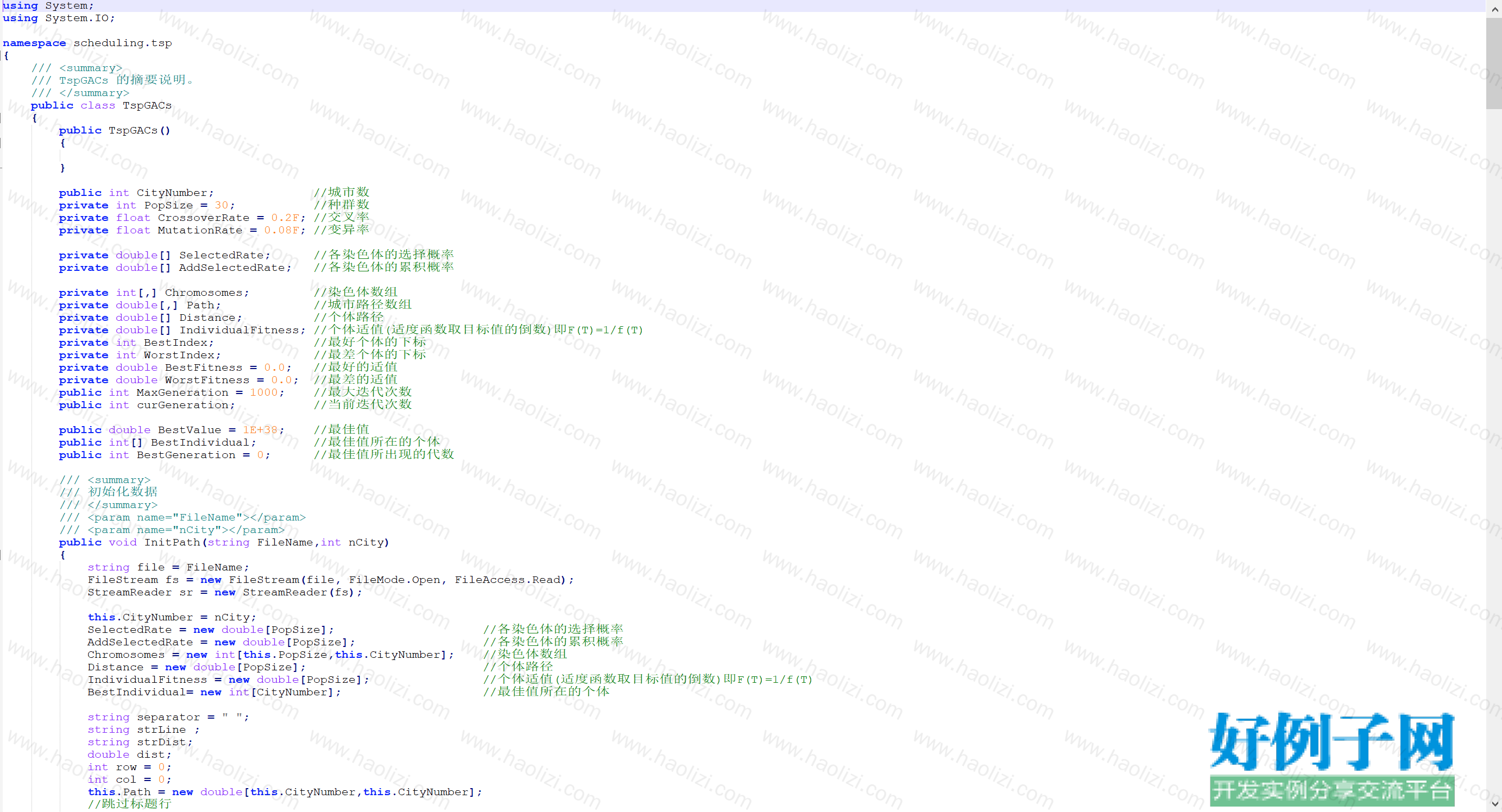Screen dimensions: 1502x812
Task: Click the '//城市数' comment
Action: 342,192
